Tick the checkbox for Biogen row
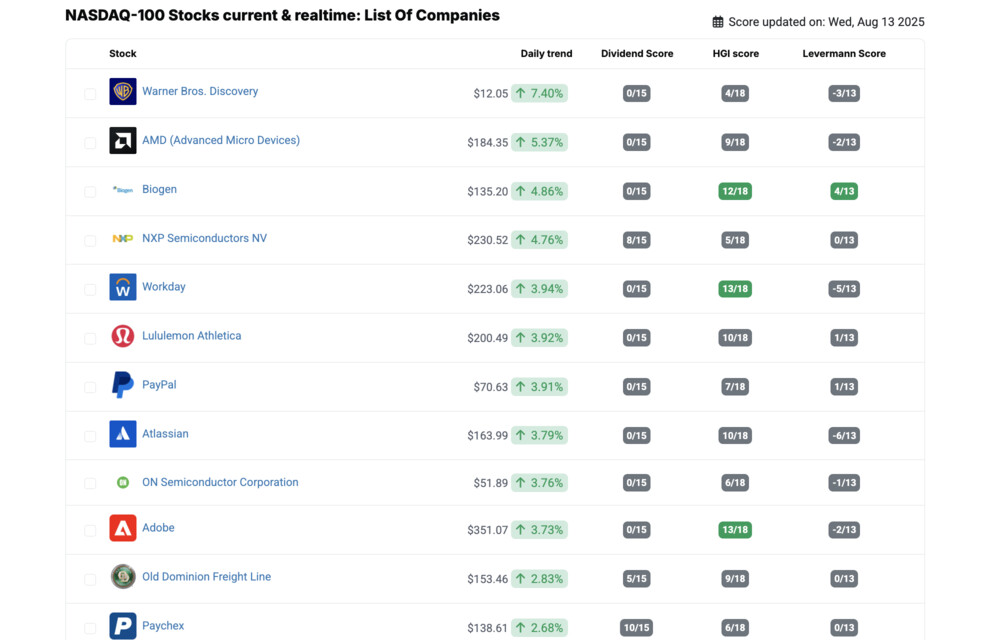Image resolution: width=988 pixels, height=640 pixels. [x=90, y=191]
